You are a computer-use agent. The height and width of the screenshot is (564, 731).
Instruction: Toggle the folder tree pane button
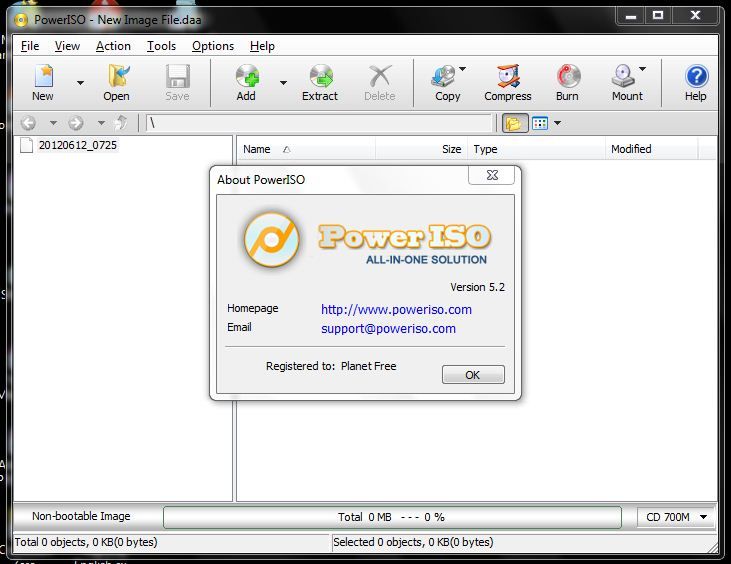coord(515,124)
